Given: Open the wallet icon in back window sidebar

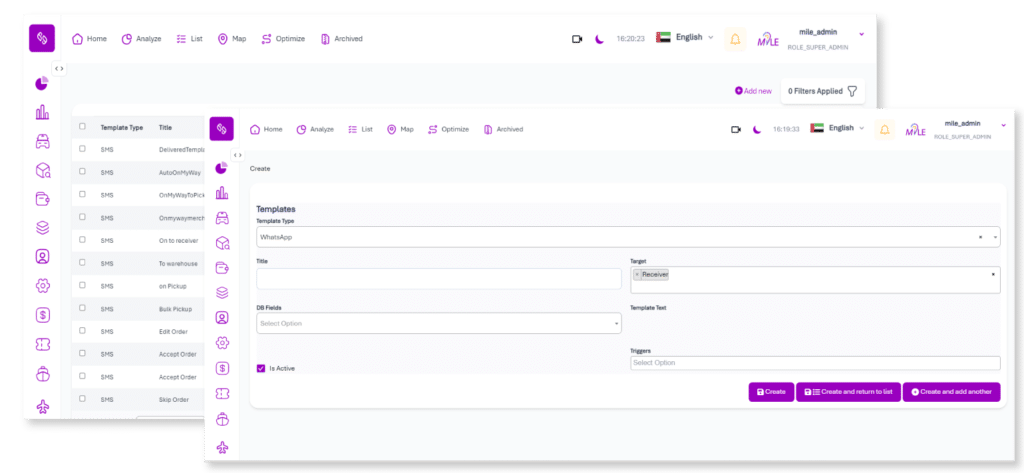Looking at the screenshot, I should [x=42, y=199].
